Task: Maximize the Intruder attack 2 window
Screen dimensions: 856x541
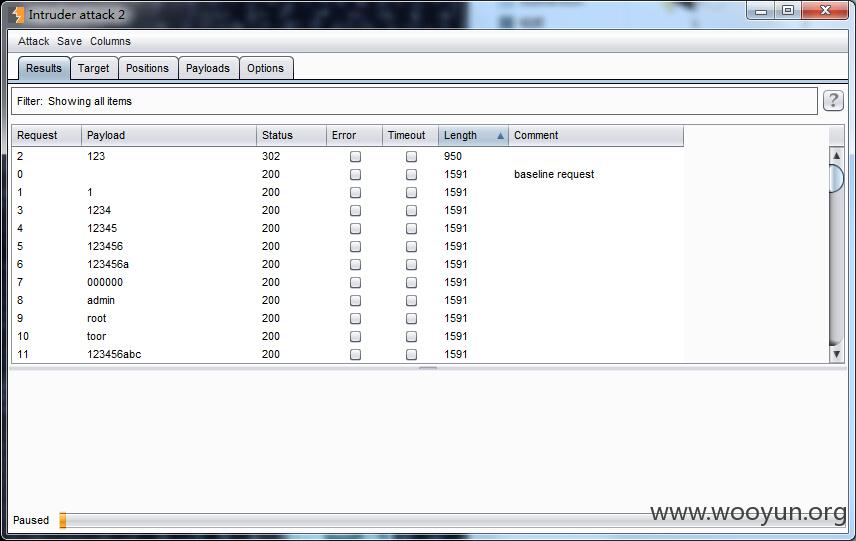Action: click(x=788, y=11)
